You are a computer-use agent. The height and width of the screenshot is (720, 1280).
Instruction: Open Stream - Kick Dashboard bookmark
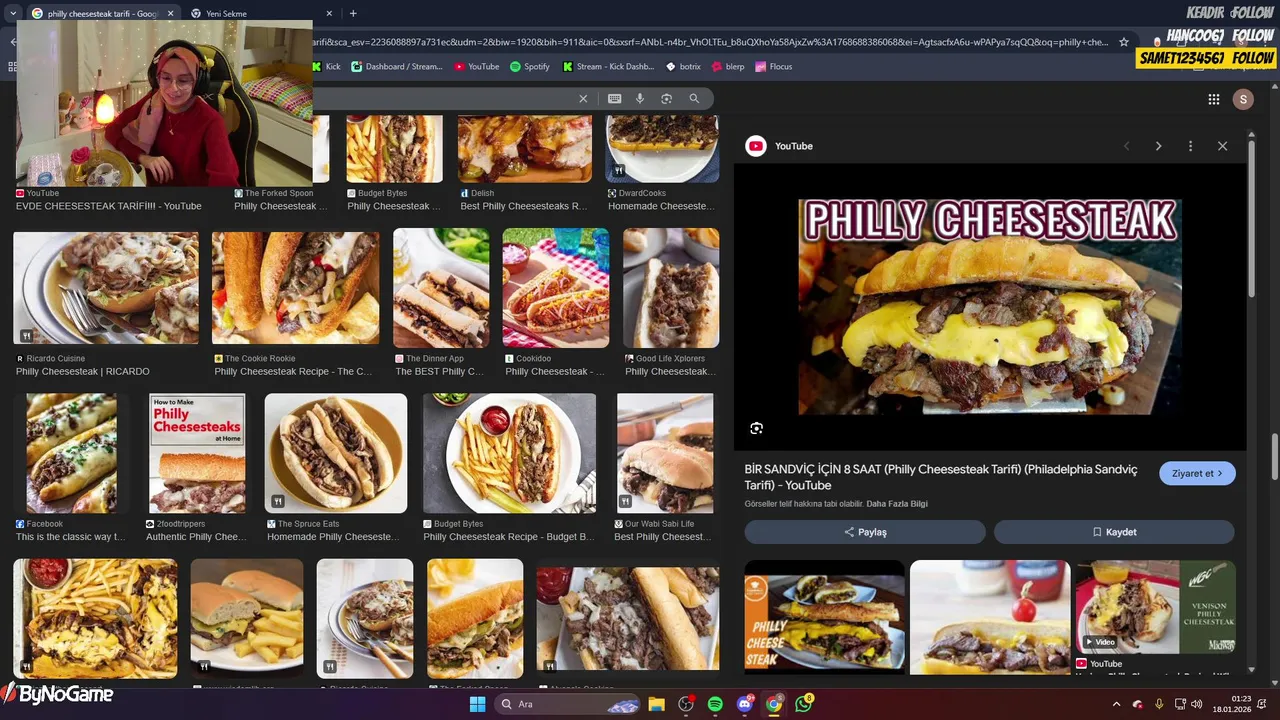tap(608, 66)
